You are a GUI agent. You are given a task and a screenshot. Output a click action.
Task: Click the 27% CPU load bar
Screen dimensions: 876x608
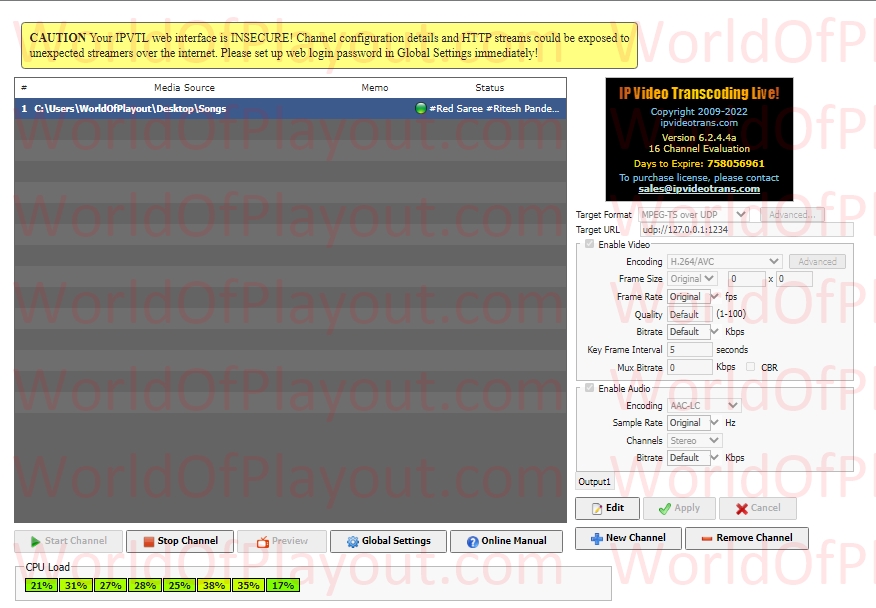(x=111, y=585)
